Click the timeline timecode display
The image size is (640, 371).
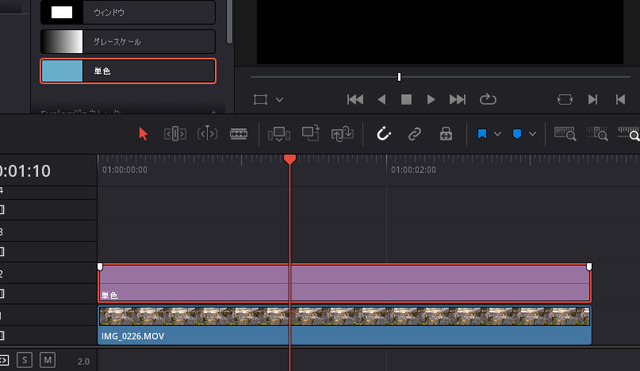(25, 171)
